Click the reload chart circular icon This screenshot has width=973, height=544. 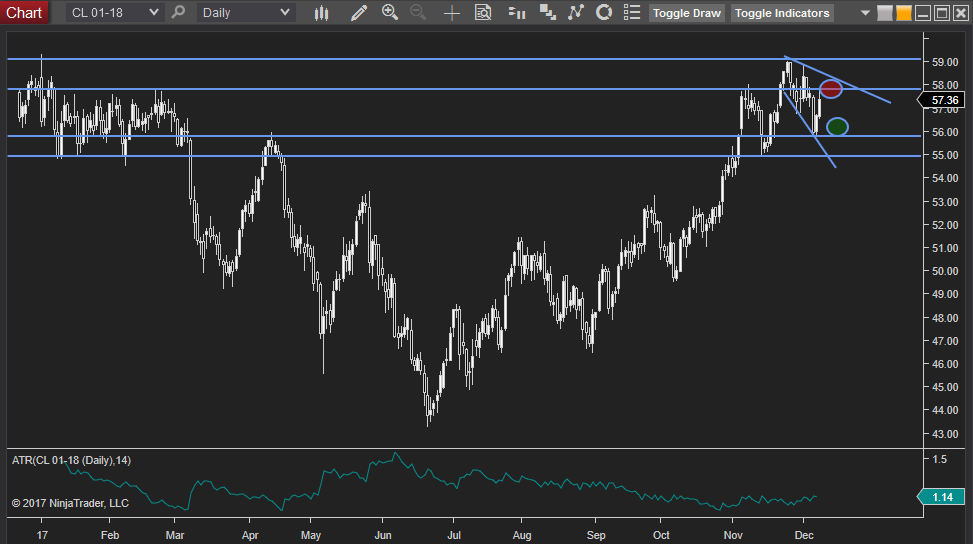[x=604, y=12]
